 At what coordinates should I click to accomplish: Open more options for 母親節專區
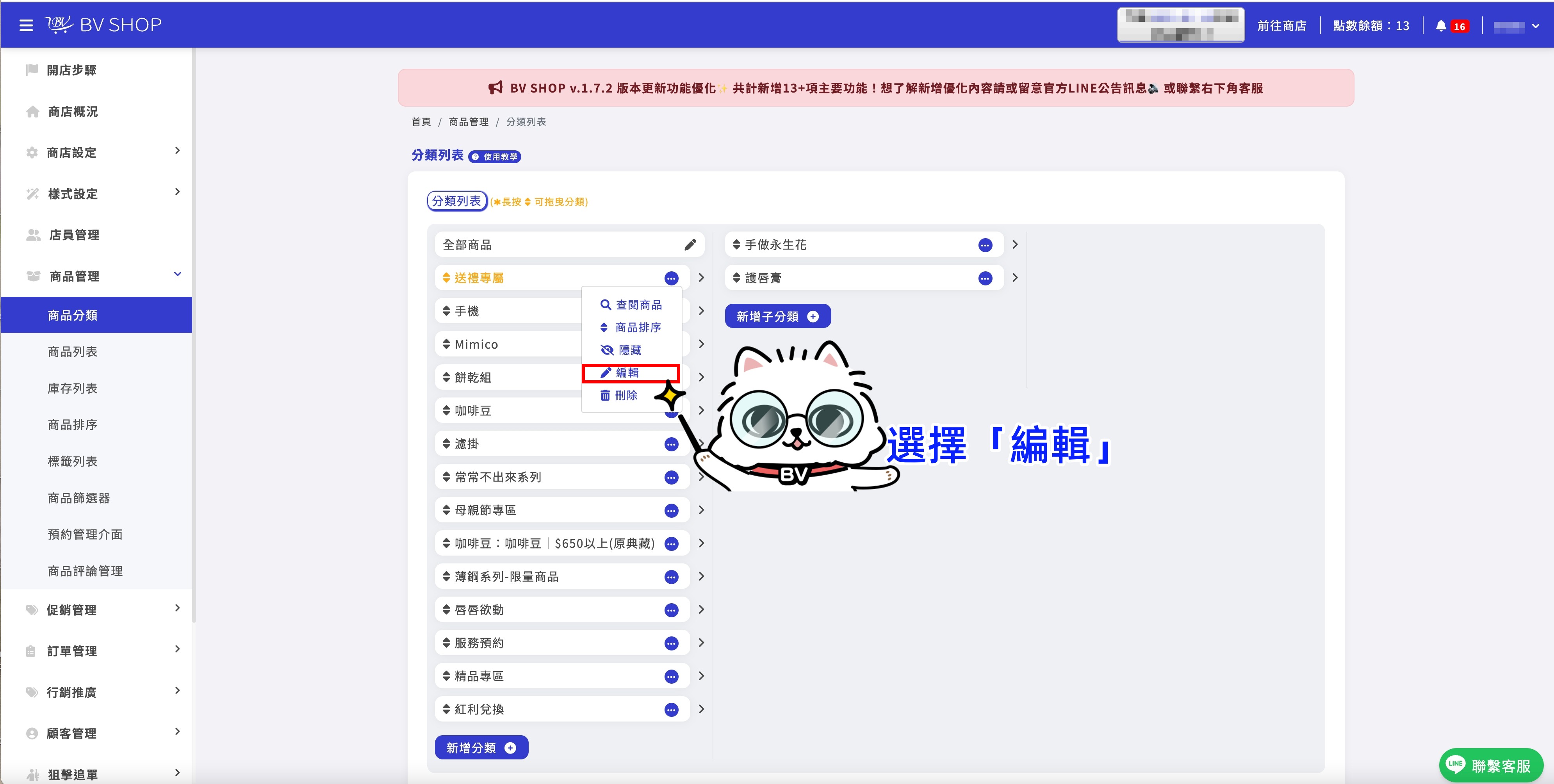[x=672, y=511]
